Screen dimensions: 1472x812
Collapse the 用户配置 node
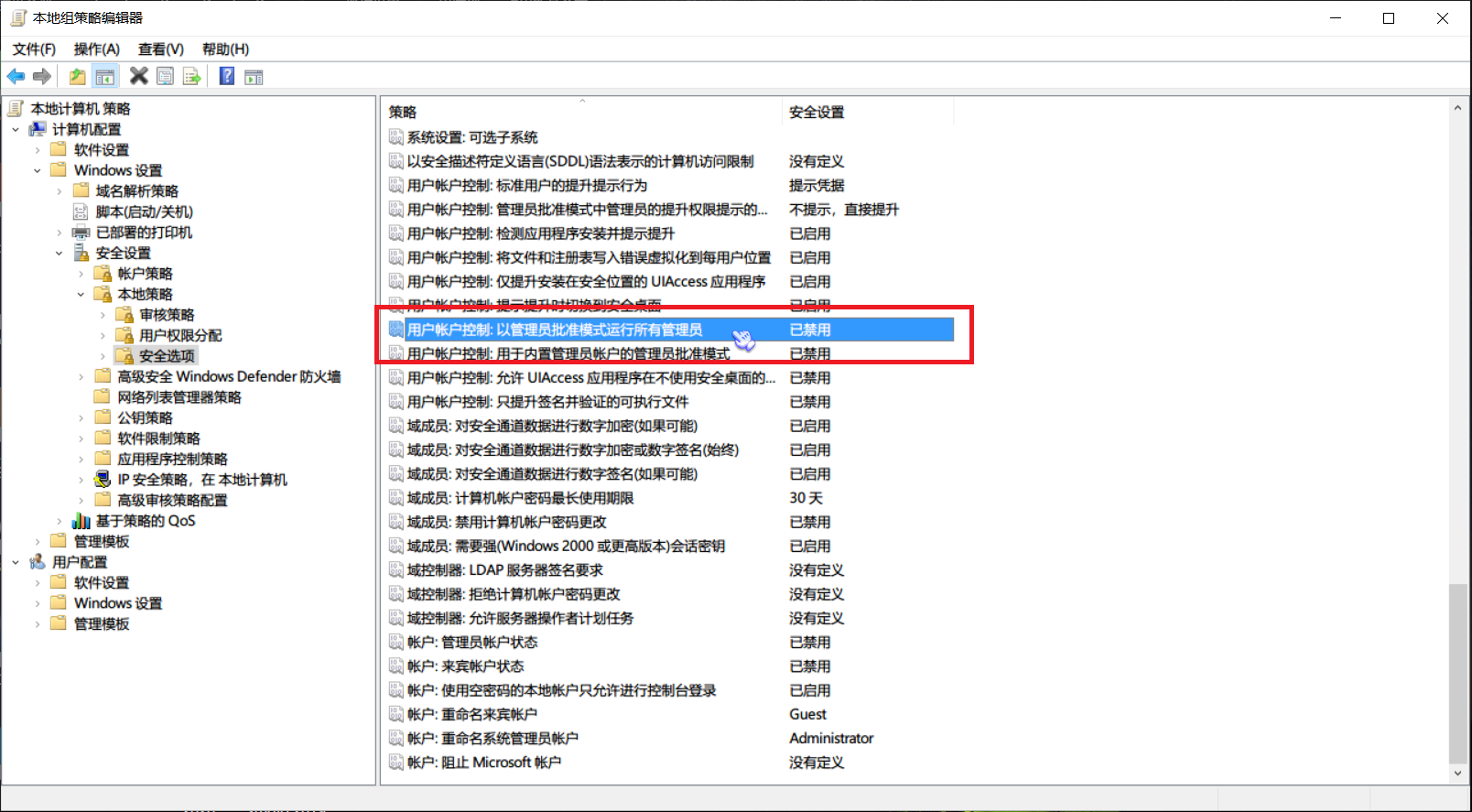(16, 562)
